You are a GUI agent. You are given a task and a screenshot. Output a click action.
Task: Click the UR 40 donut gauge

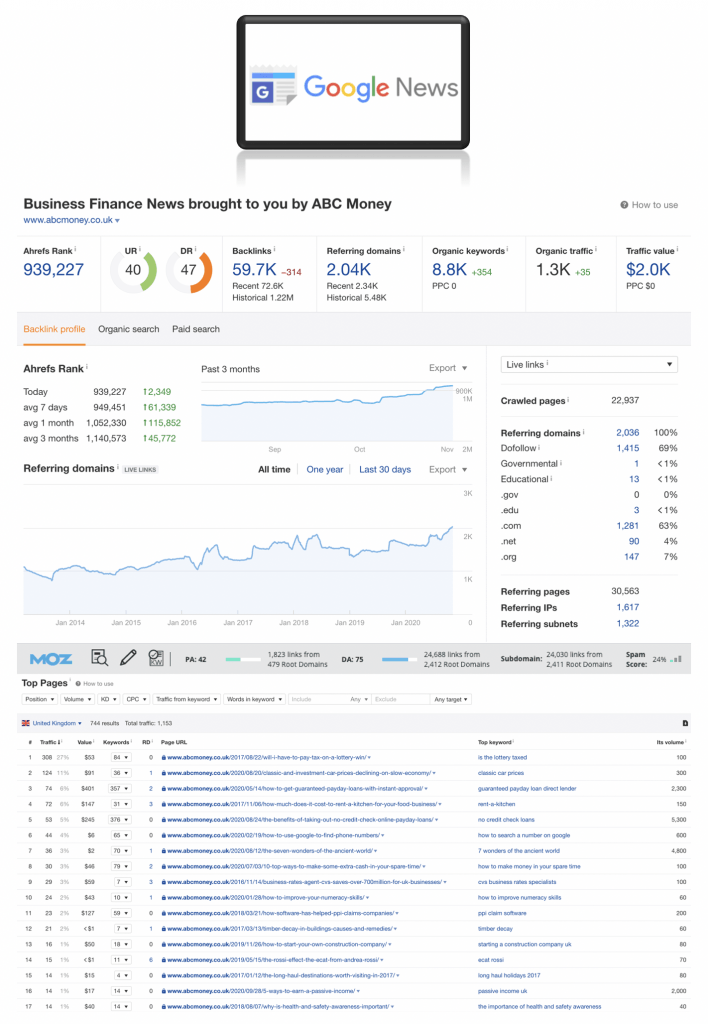click(133, 270)
